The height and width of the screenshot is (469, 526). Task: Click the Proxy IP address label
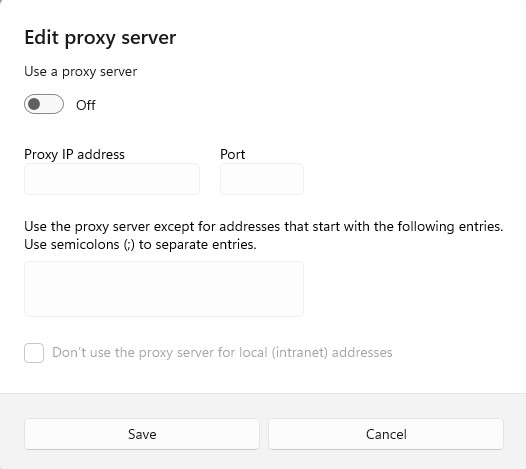point(74,154)
